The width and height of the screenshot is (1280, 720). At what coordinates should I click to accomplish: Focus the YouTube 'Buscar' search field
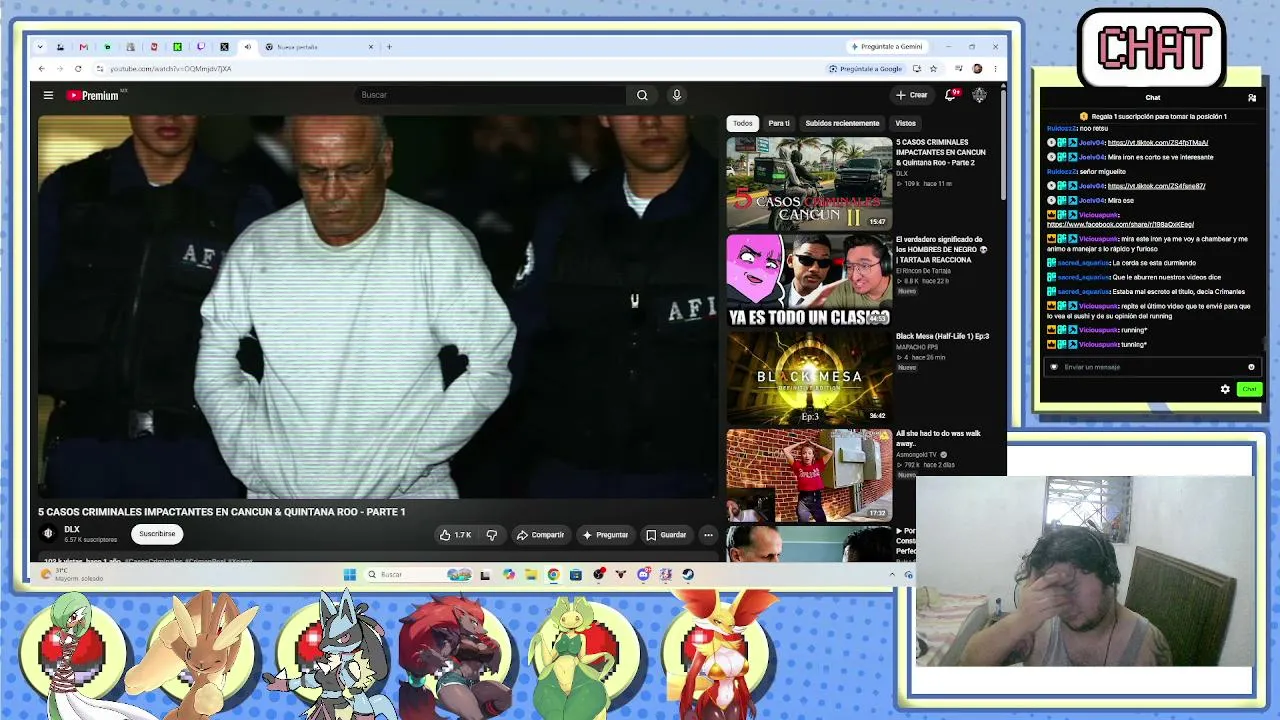pos(490,95)
